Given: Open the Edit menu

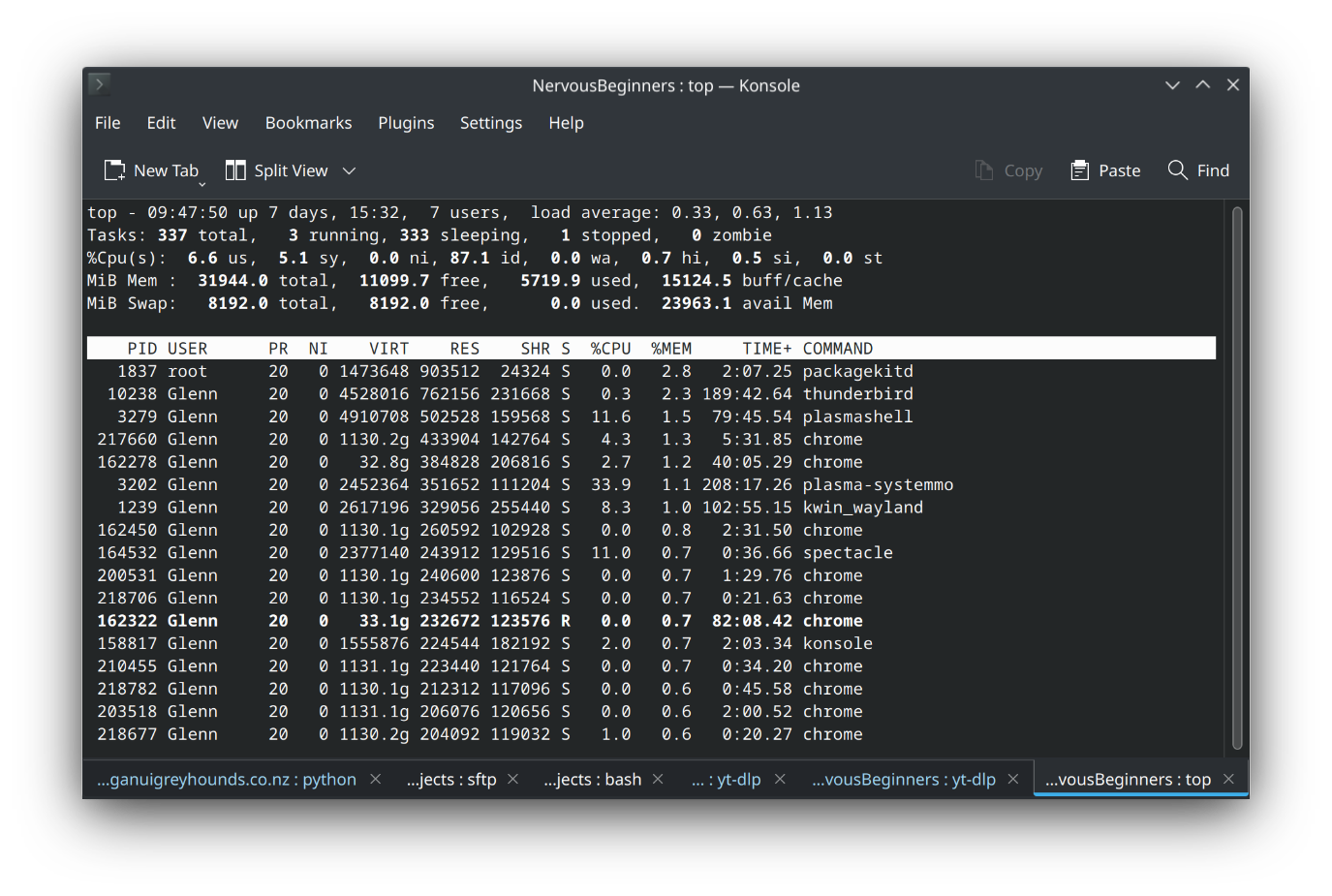Looking at the screenshot, I should [161, 123].
